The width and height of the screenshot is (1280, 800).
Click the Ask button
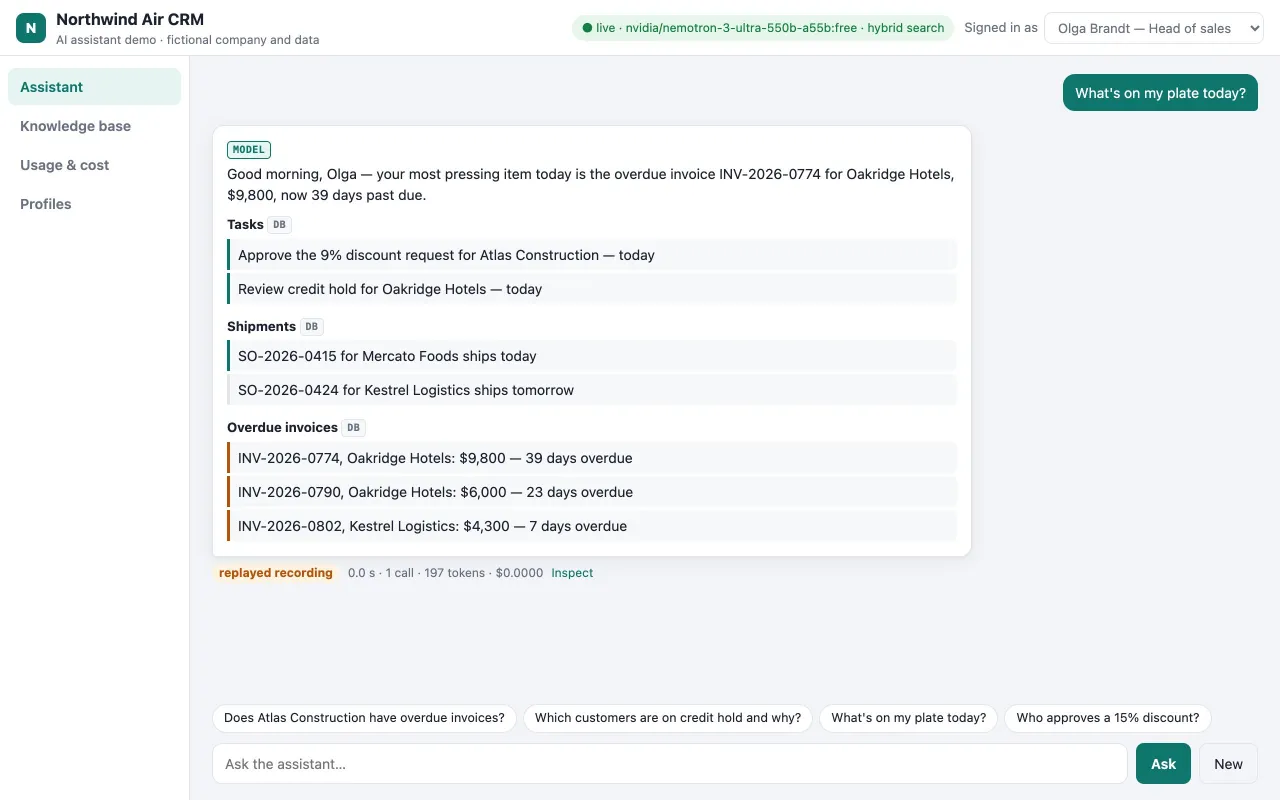(1163, 764)
